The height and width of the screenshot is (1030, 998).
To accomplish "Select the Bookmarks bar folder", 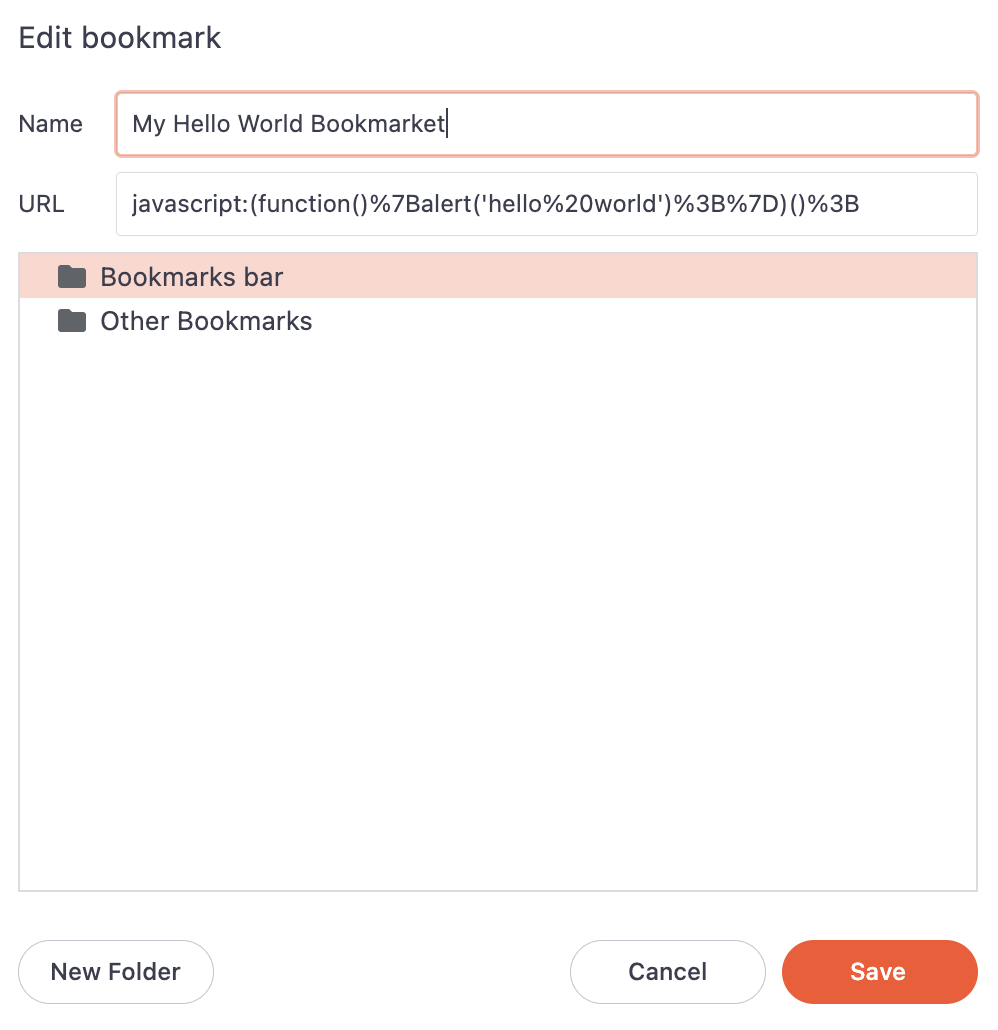I will 191,276.
